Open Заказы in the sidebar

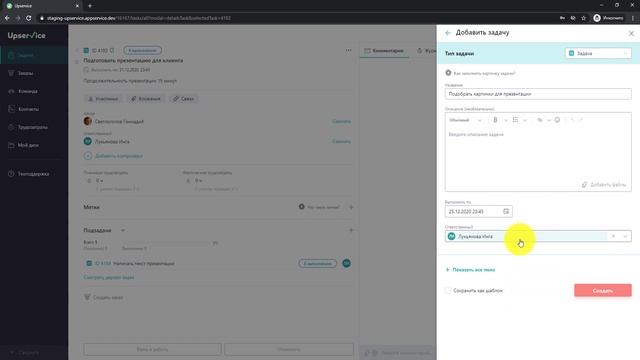coord(34,73)
